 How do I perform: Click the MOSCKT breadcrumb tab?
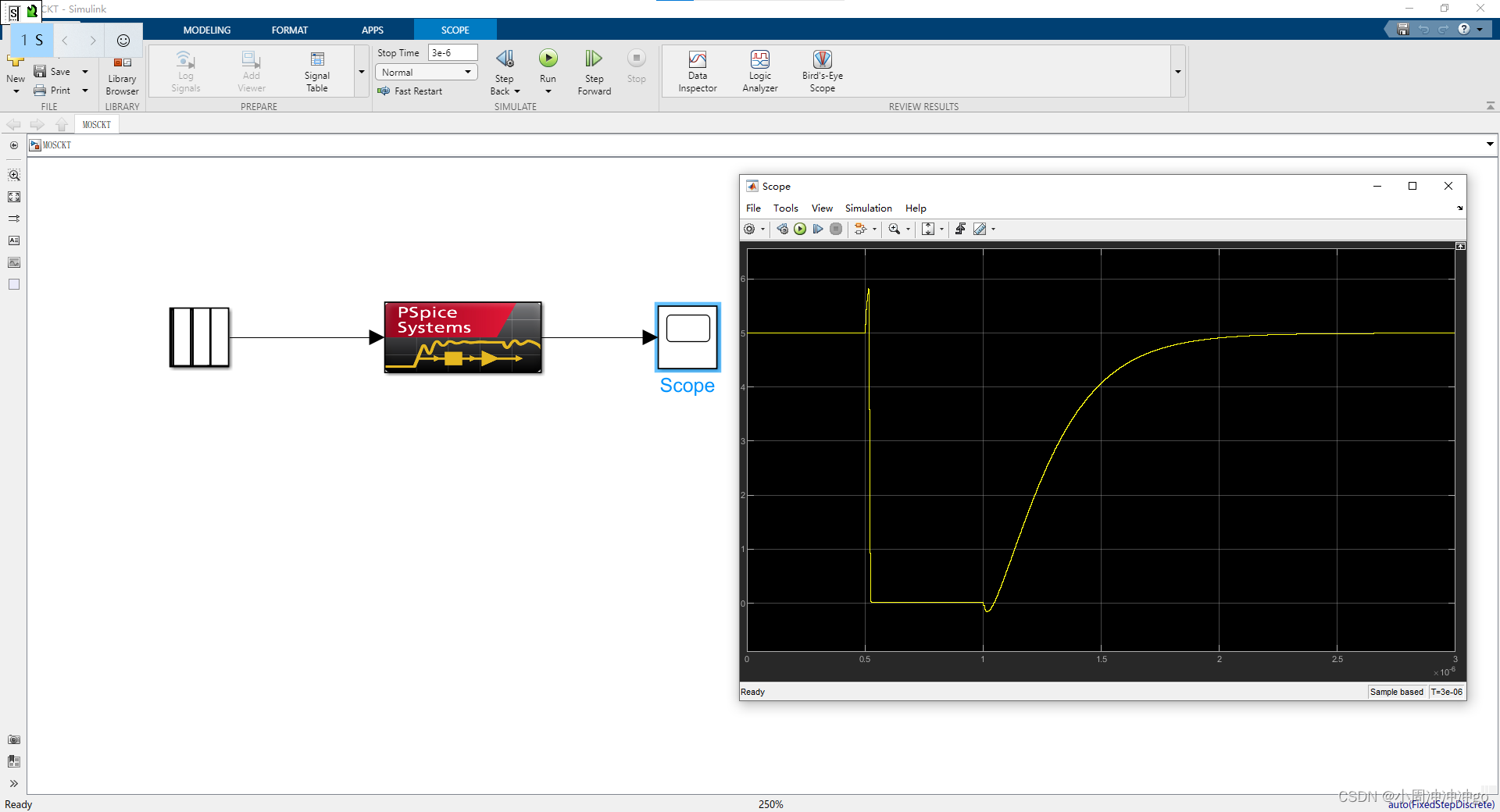tap(95, 124)
